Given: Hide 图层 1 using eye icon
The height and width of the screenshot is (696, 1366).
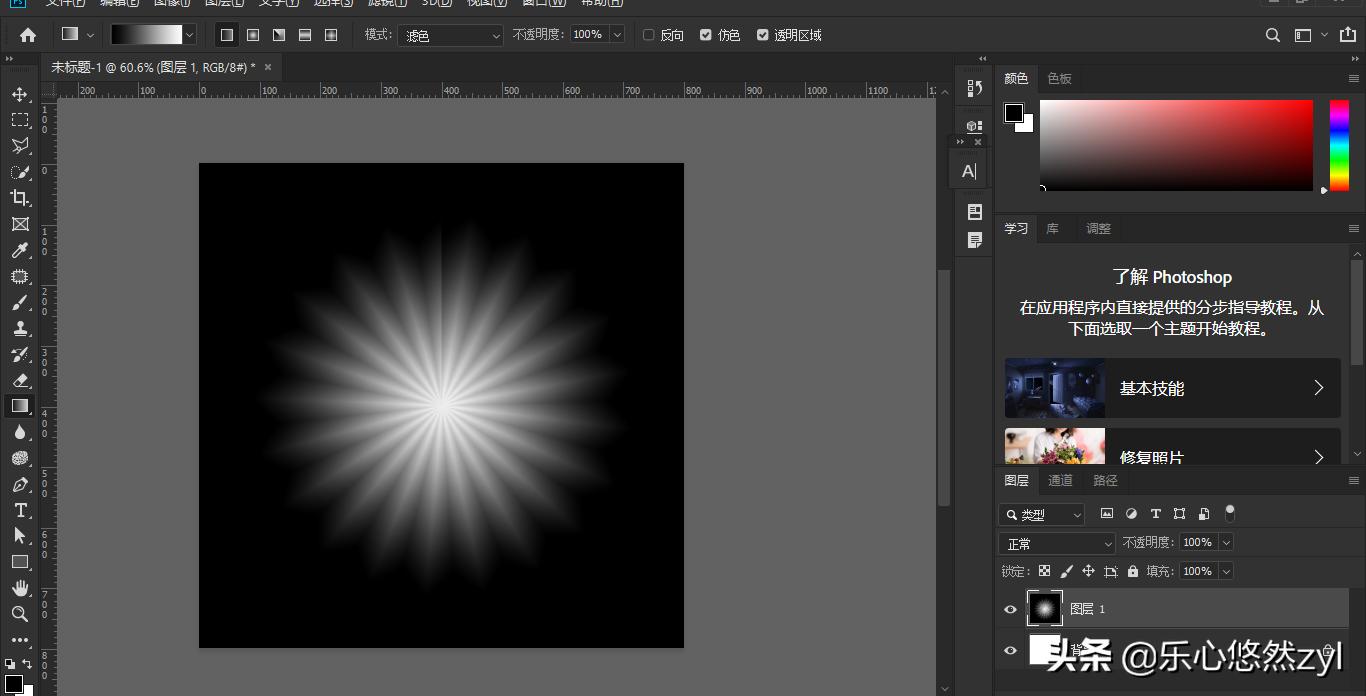Looking at the screenshot, I should (x=1010, y=609).
